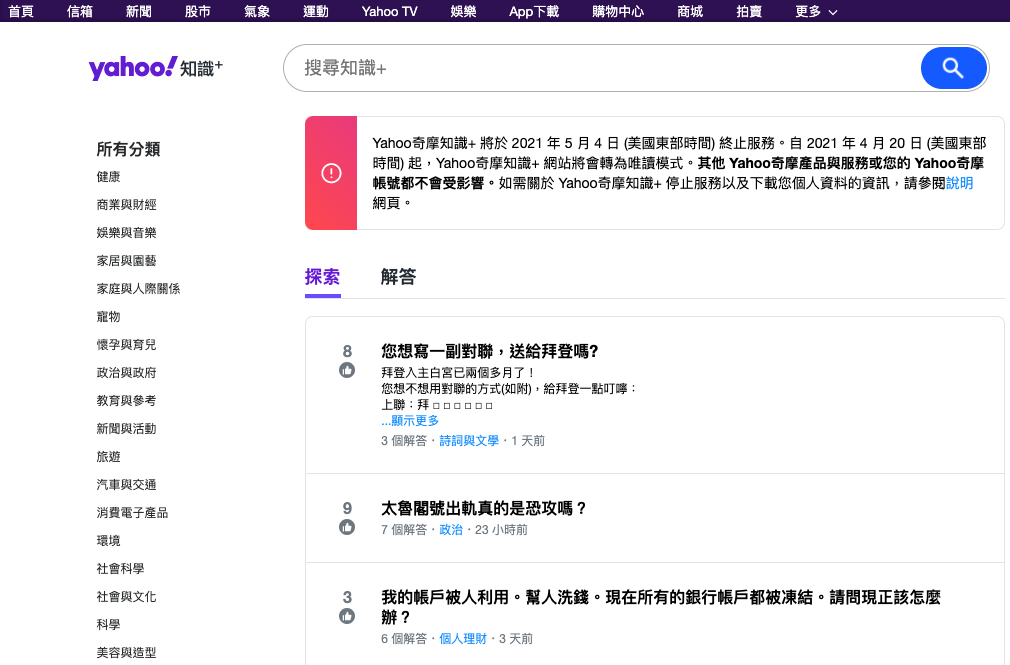The image size is (1010, 665).
Task: Click the red alert exclamation icon
Action: click(x=331, y=173)
